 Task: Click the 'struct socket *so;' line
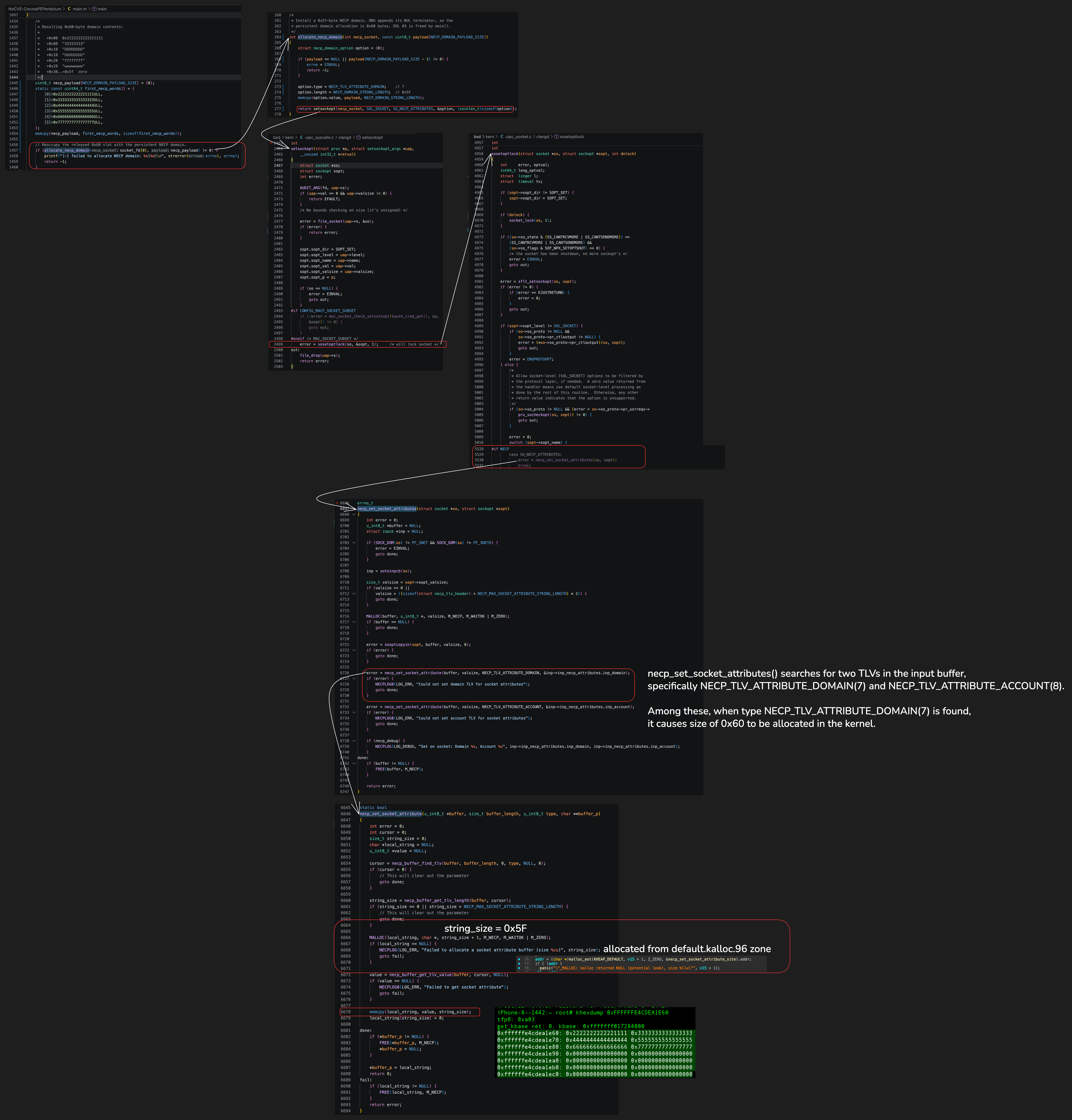tap(320, 166)
